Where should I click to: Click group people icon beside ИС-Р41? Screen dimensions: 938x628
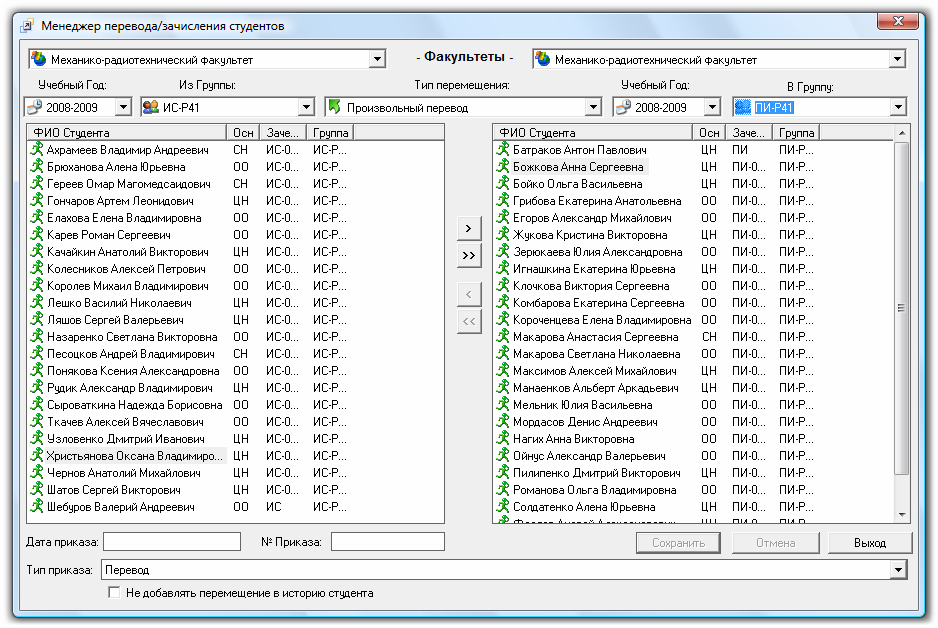click(x=151, y=107)
